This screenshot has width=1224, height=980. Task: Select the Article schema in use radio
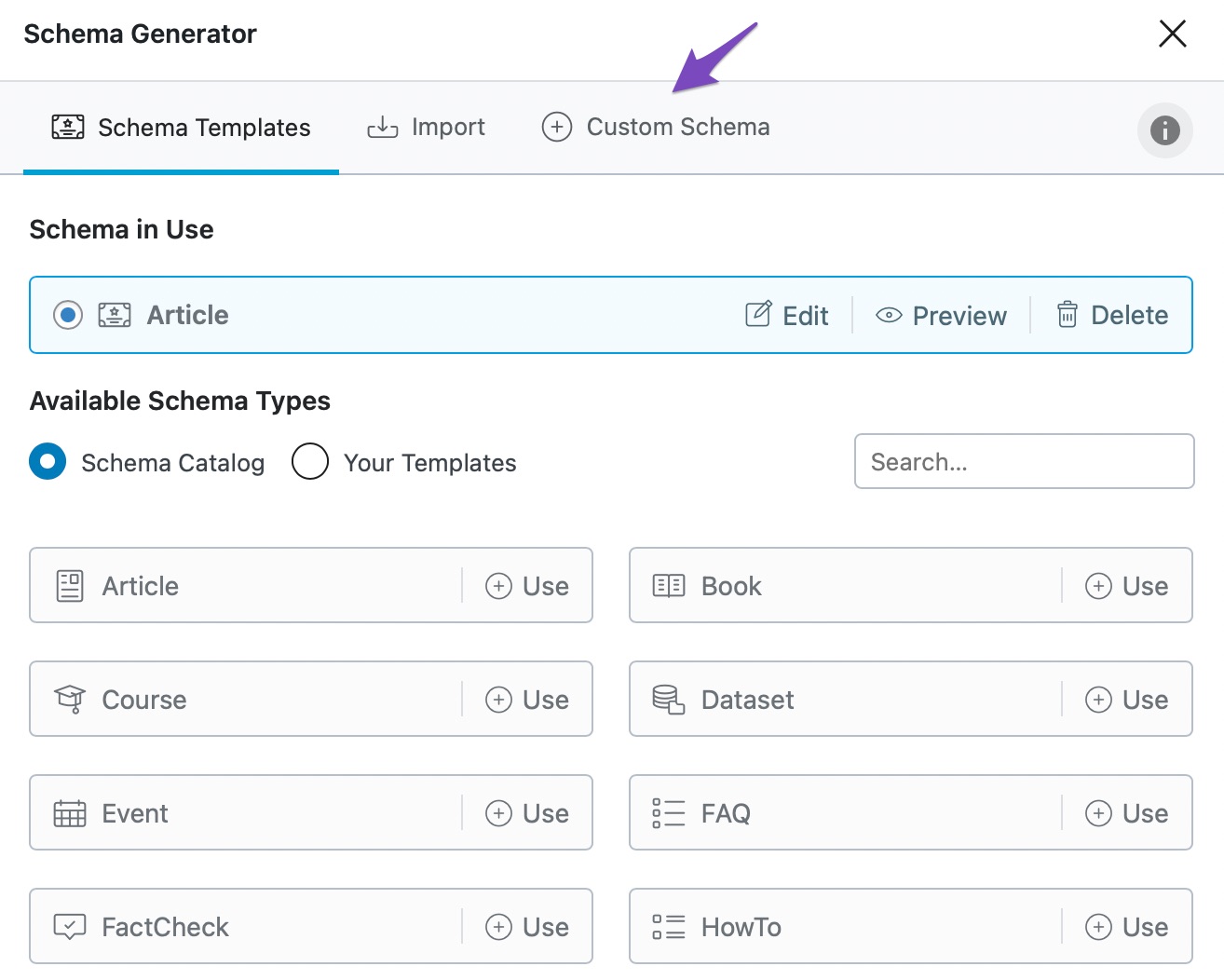tap(67, 315)
